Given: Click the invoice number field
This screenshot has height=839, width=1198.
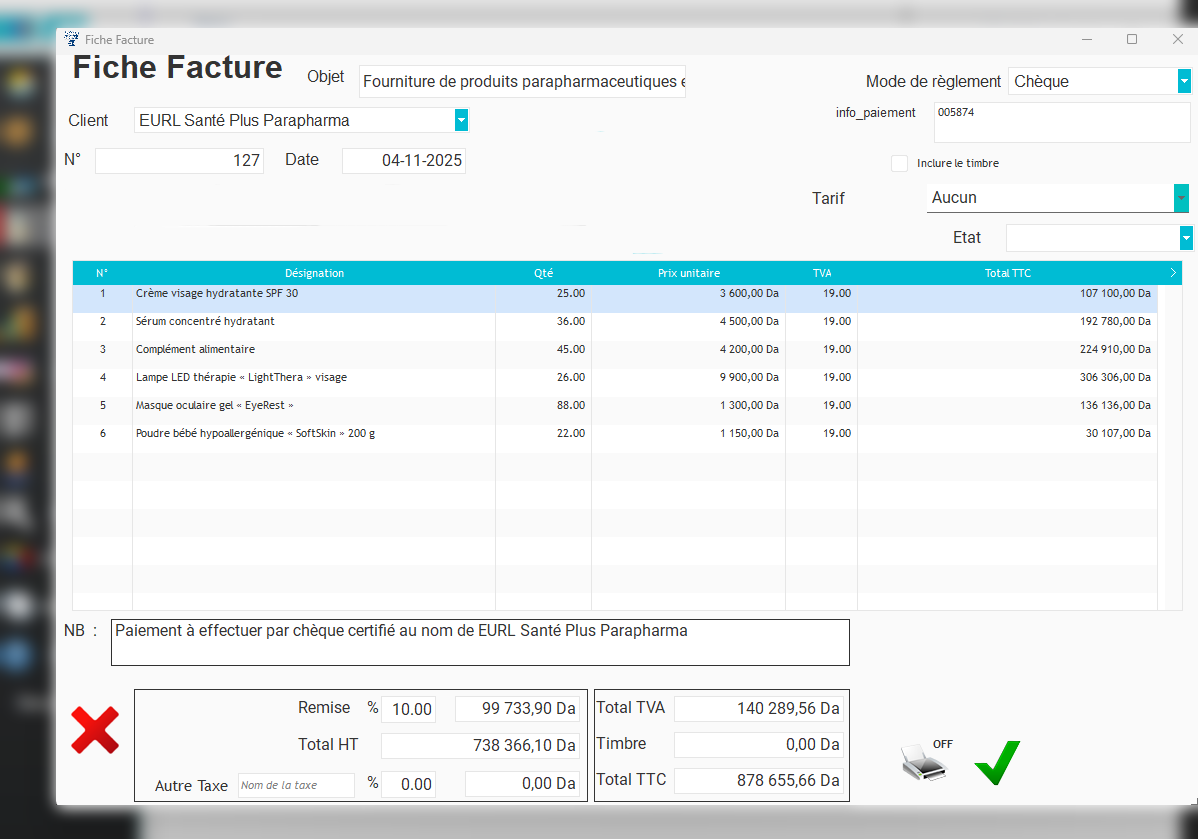Looking at the screenshot, I should click(179, 160).
